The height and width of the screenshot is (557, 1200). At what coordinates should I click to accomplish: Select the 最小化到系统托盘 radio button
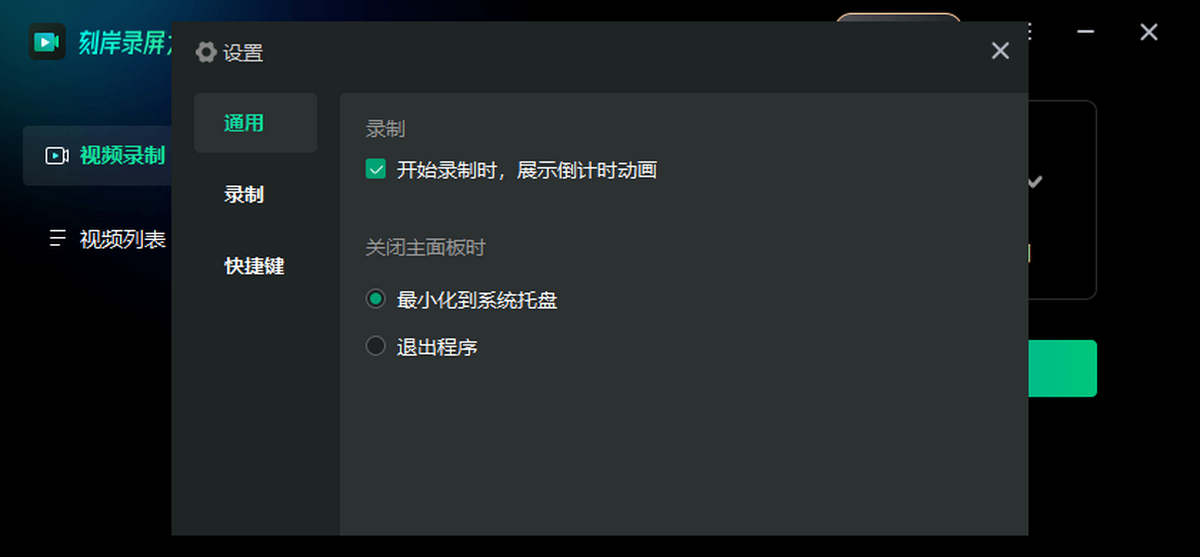coord(376,299)
